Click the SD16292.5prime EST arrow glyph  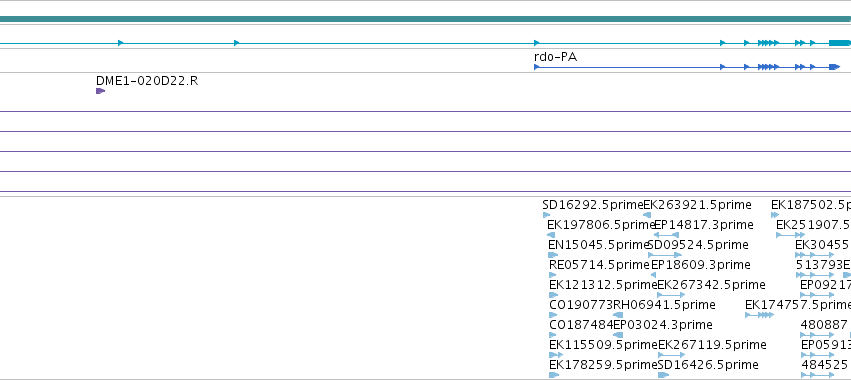(546, 215)
